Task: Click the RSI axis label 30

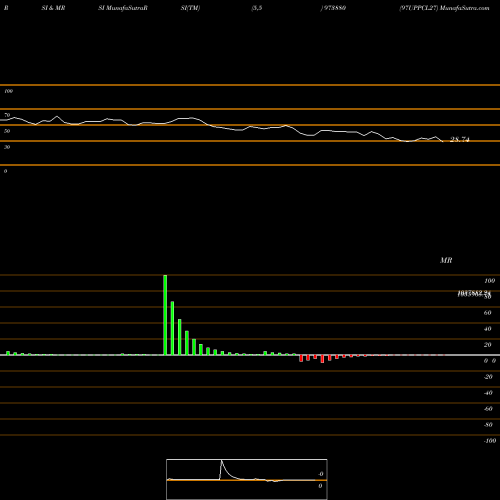Action: point(7,147)
